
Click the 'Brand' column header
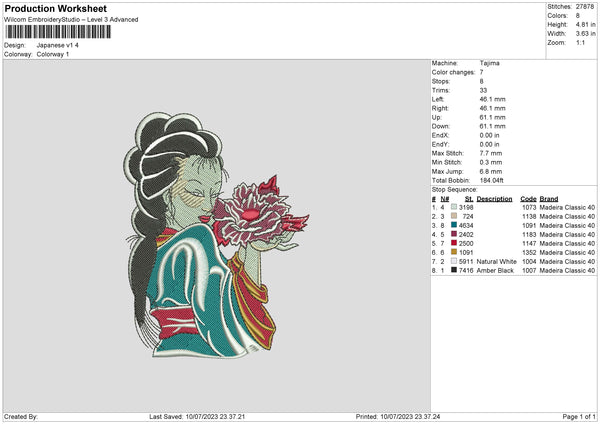pyautogui.click(x=549, y=199)
